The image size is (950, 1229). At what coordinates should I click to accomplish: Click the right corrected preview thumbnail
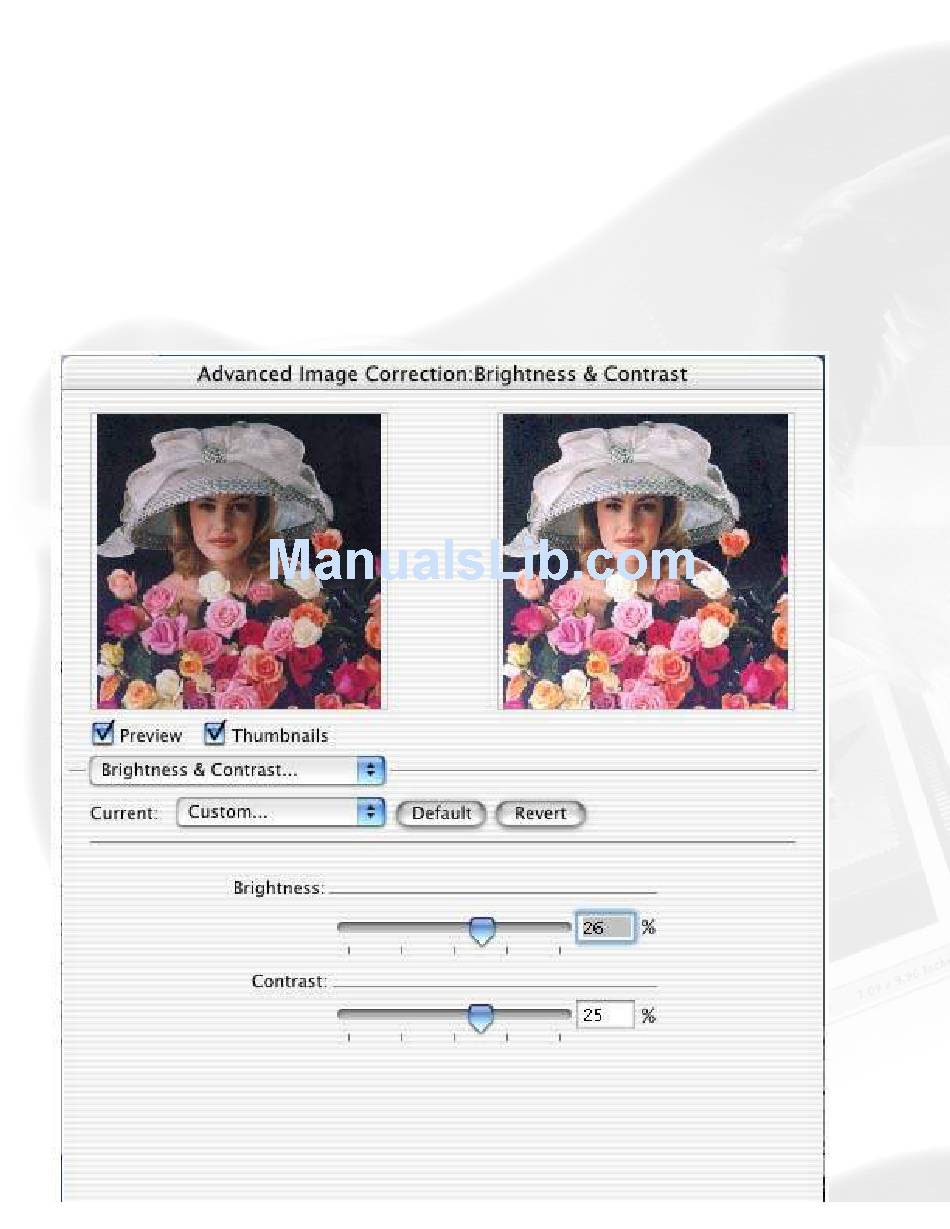click(645, 561)
